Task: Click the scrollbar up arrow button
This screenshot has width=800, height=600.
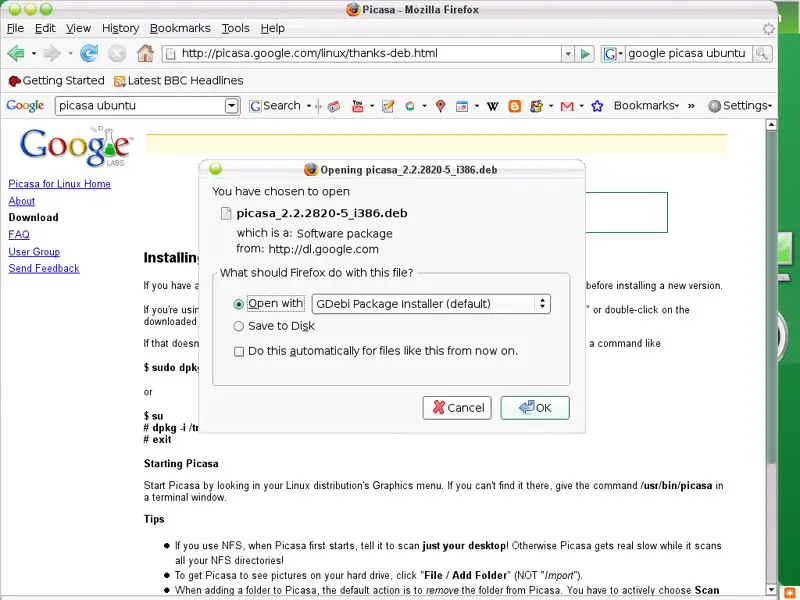Action: [771, 124]
